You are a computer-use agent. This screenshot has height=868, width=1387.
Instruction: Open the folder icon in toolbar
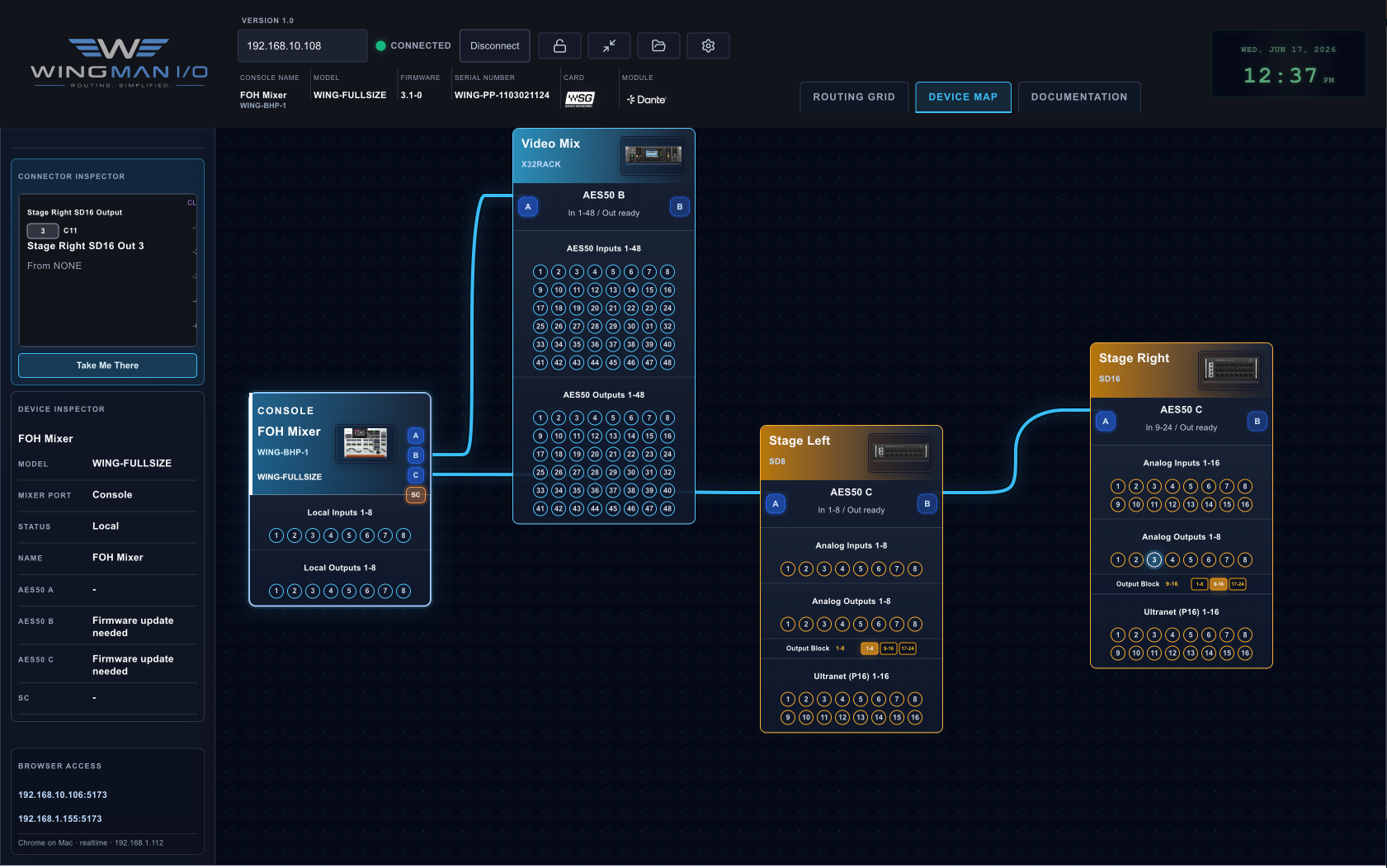click(658, 46)
